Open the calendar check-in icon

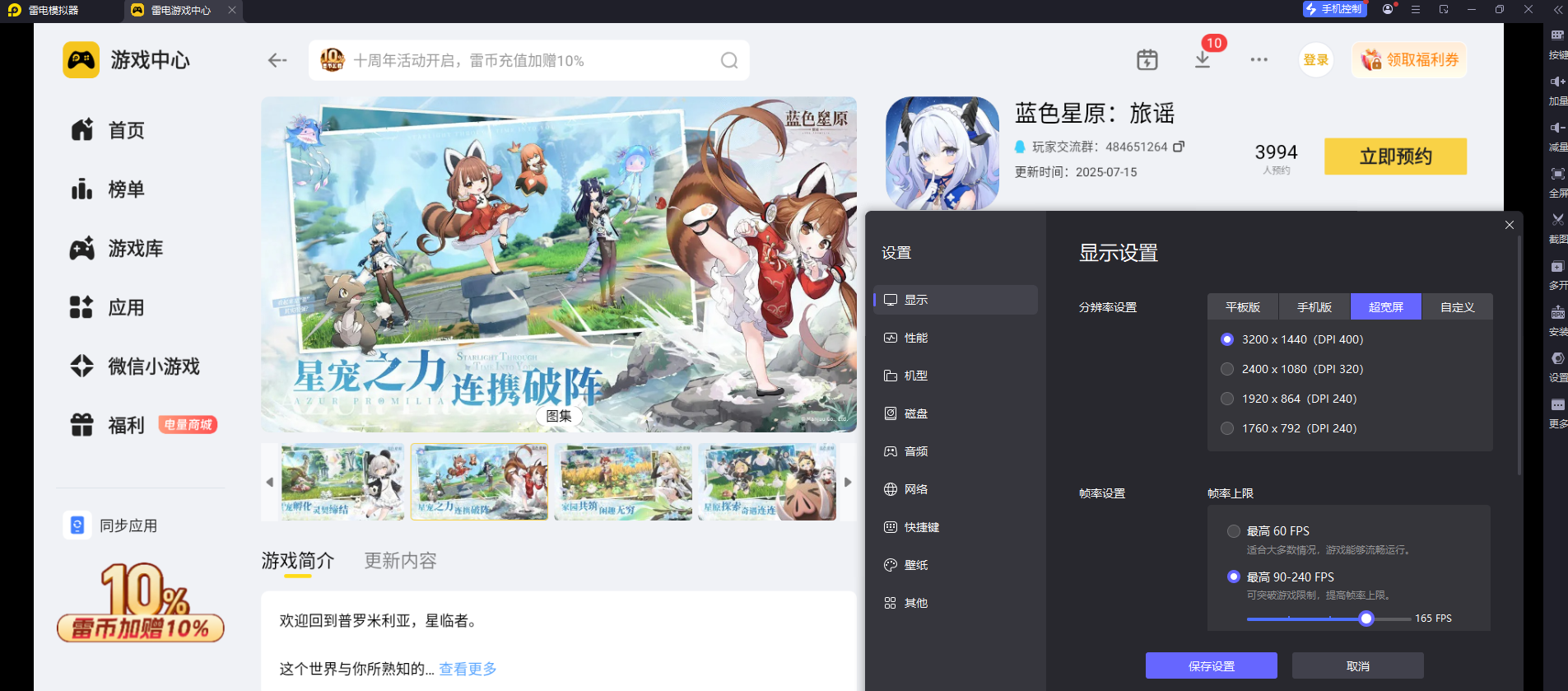[1147, 59]
